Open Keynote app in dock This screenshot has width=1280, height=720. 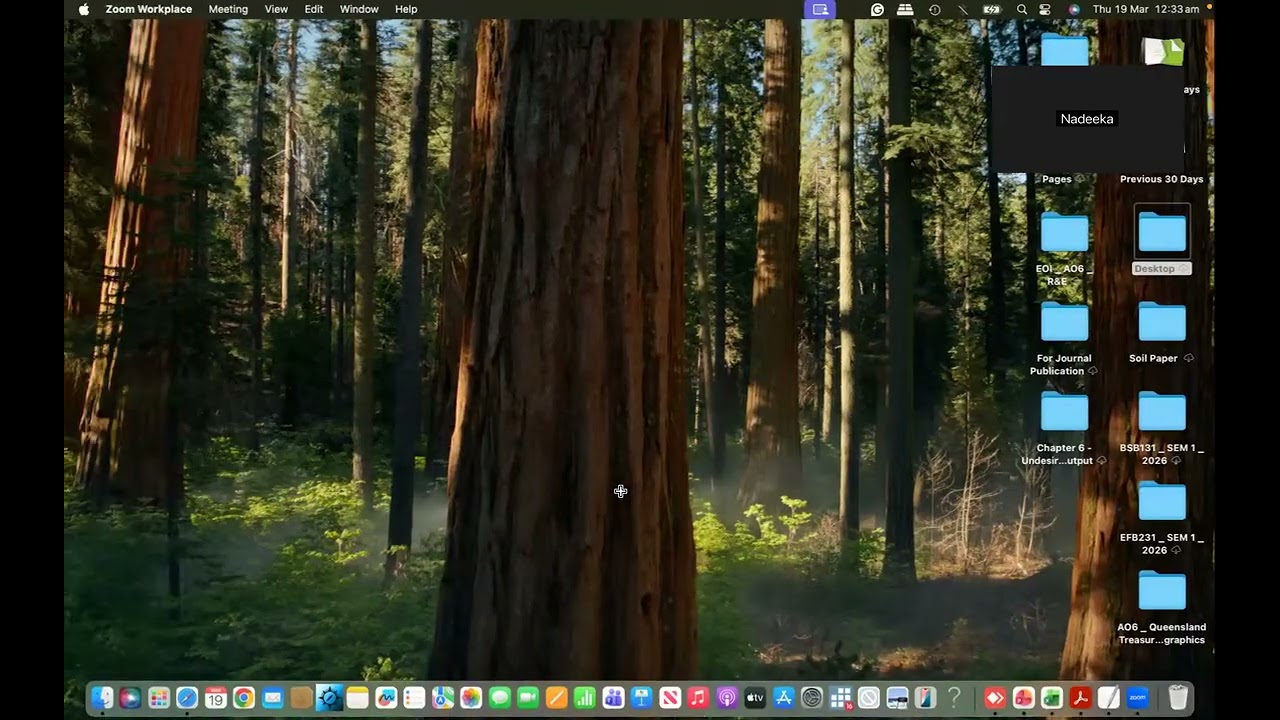tap(642, 698)
